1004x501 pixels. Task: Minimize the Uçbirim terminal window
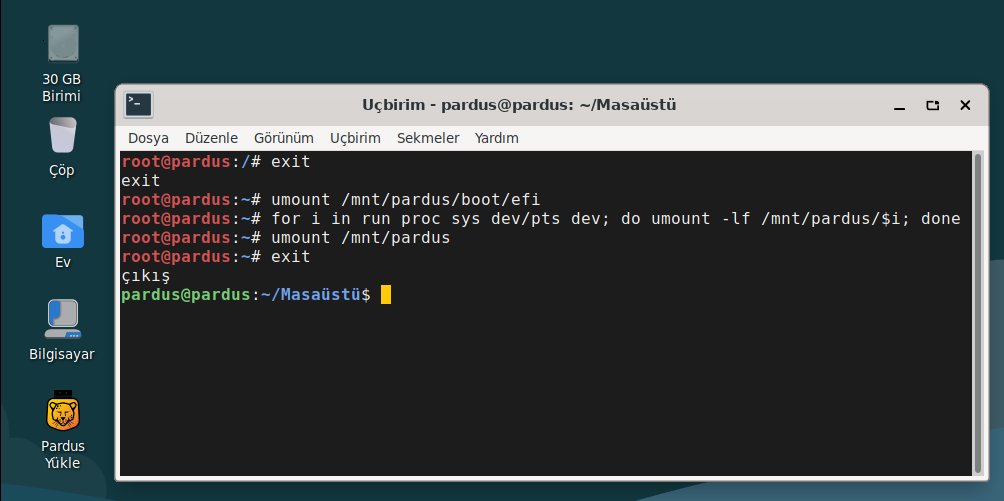pos(900,106)
